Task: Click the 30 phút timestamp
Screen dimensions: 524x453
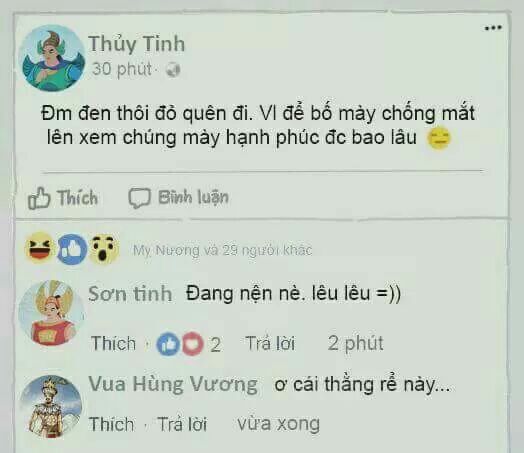Action: pos(122,69)
